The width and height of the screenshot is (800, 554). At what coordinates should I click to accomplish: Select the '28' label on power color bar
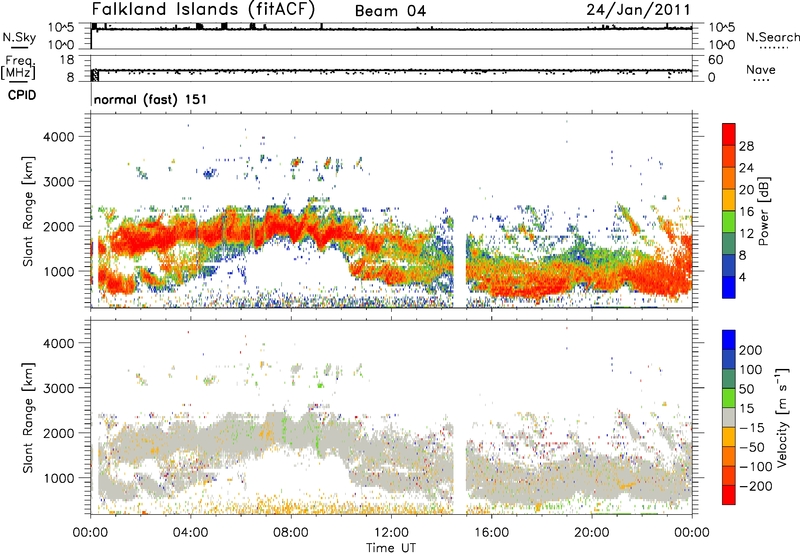coord(746,146)
